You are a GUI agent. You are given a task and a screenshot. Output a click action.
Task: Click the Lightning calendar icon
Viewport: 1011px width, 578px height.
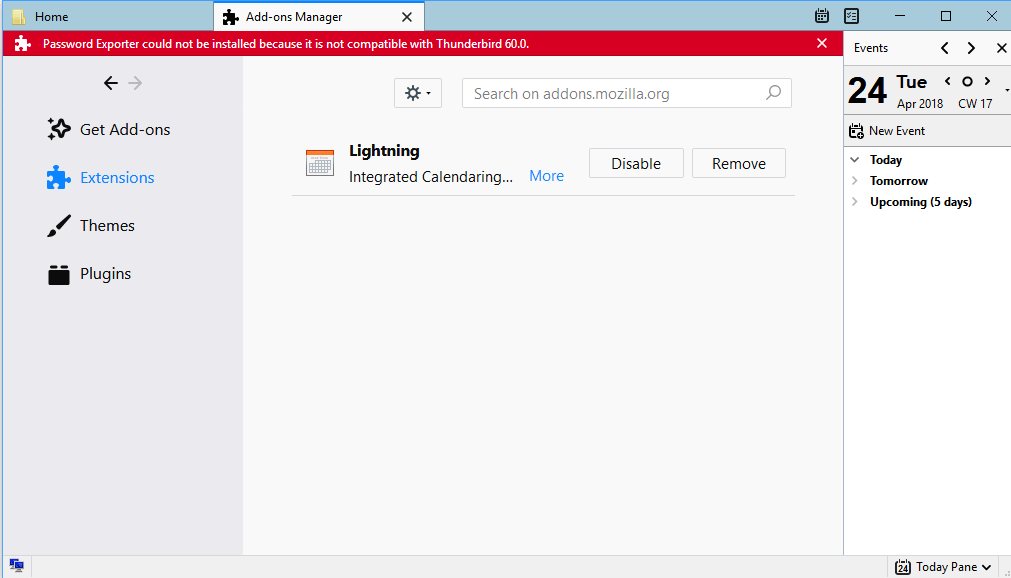[x=320, y=163]
